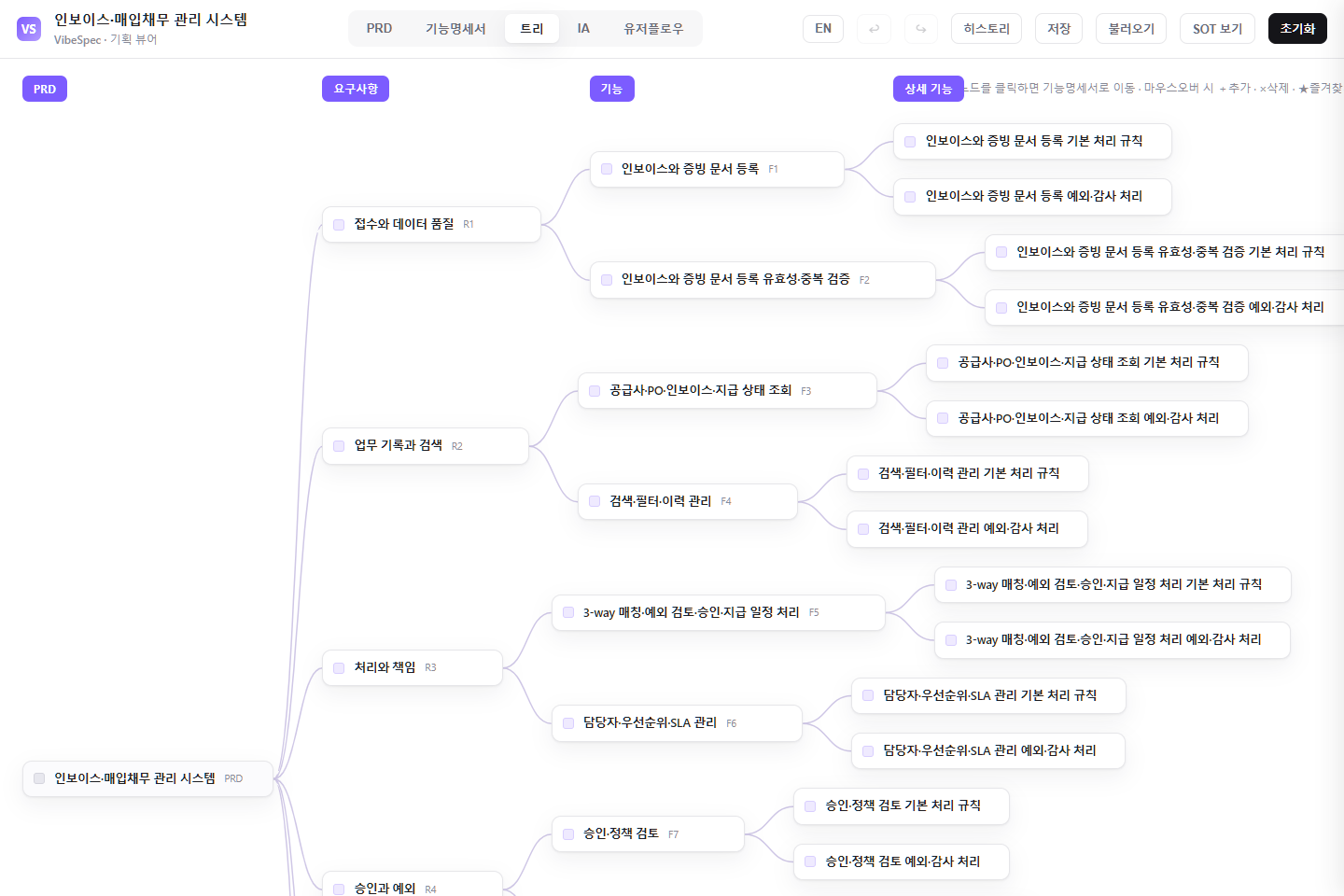The width and height of the screenshot is (1344, 896).
Task: Open SOT 보기
Action: [x=1217, y=29]
